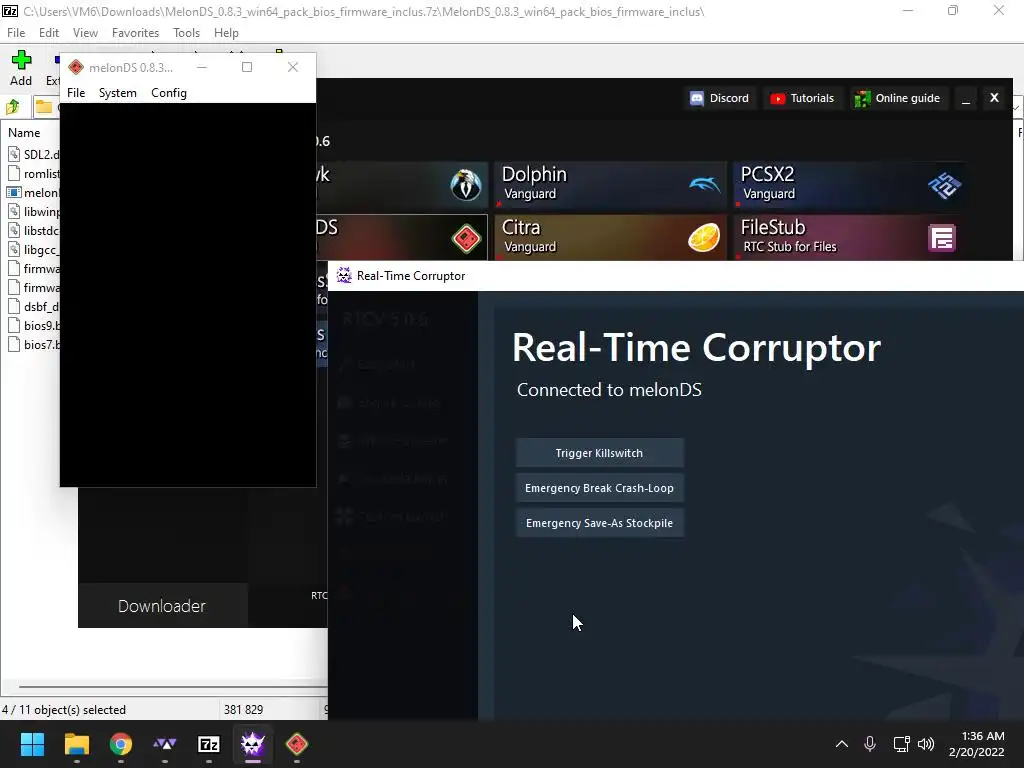The width and height of the screenshot is (1024, 768).
Task: Select libstdc file in 7-Zip list
Action: [33, 231]
